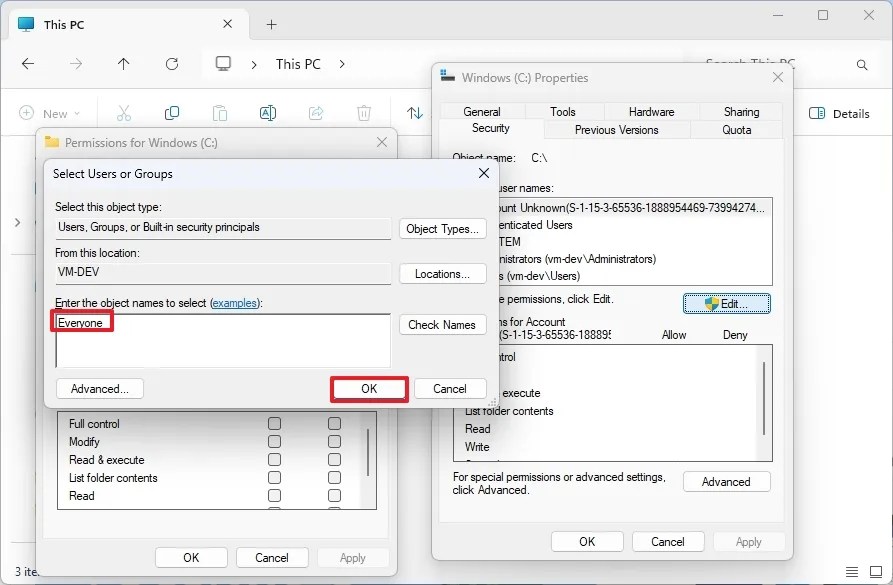Open the examples hyperlink
Image resolution: width=893 pixels, height=585 pixels.
pyautogui.click(x=235, y=303)
